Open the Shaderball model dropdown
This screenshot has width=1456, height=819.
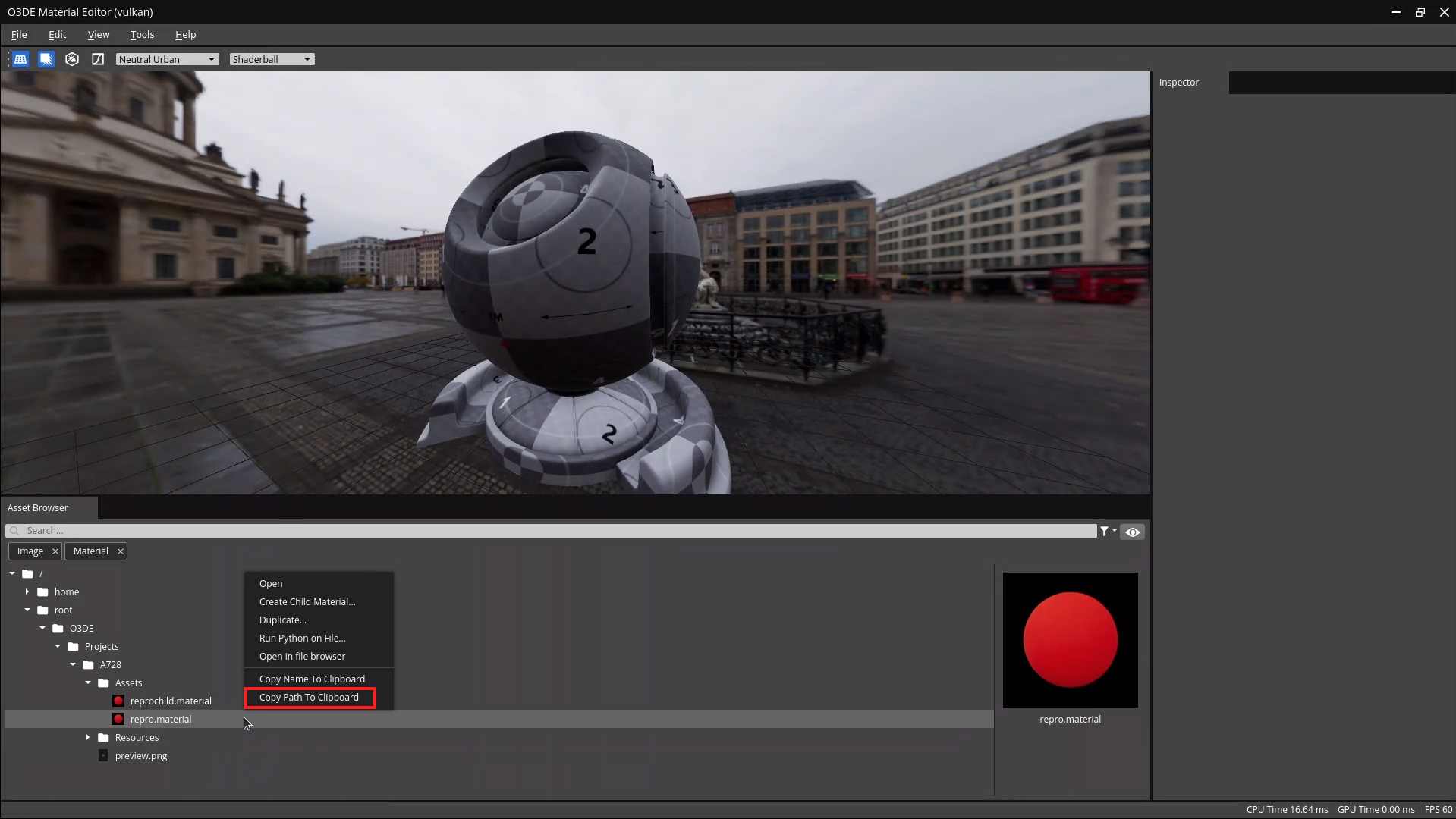pyautogui.click(x=272, y=59)
